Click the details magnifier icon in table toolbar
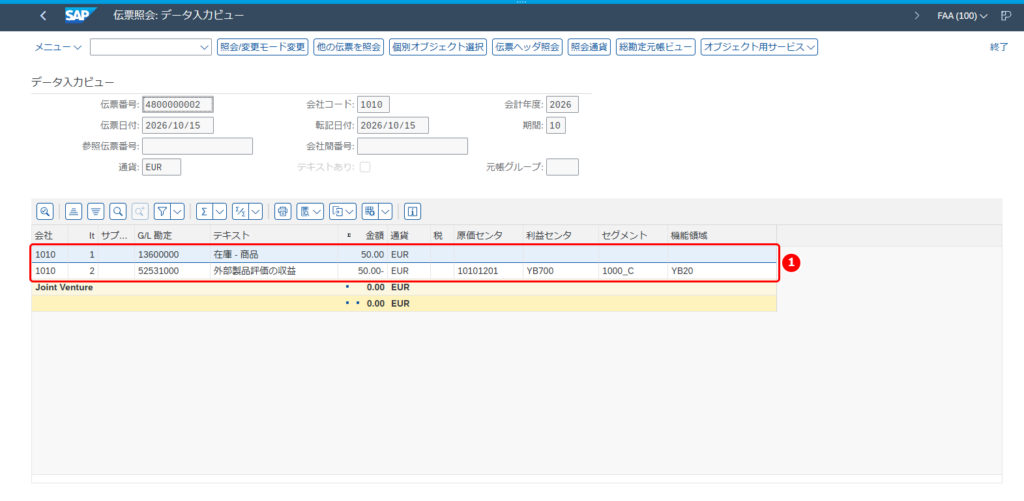The image size is (1024, 501). tap(44, 211)
